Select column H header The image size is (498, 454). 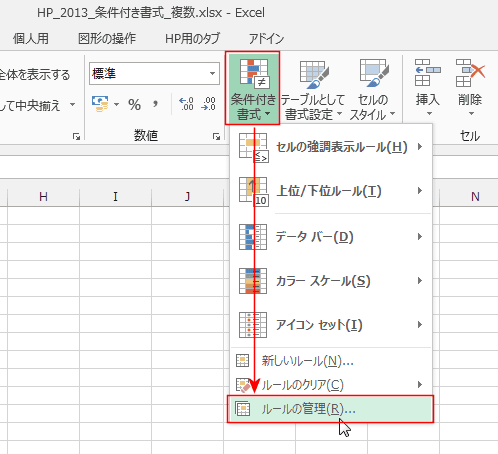point(43,197)
